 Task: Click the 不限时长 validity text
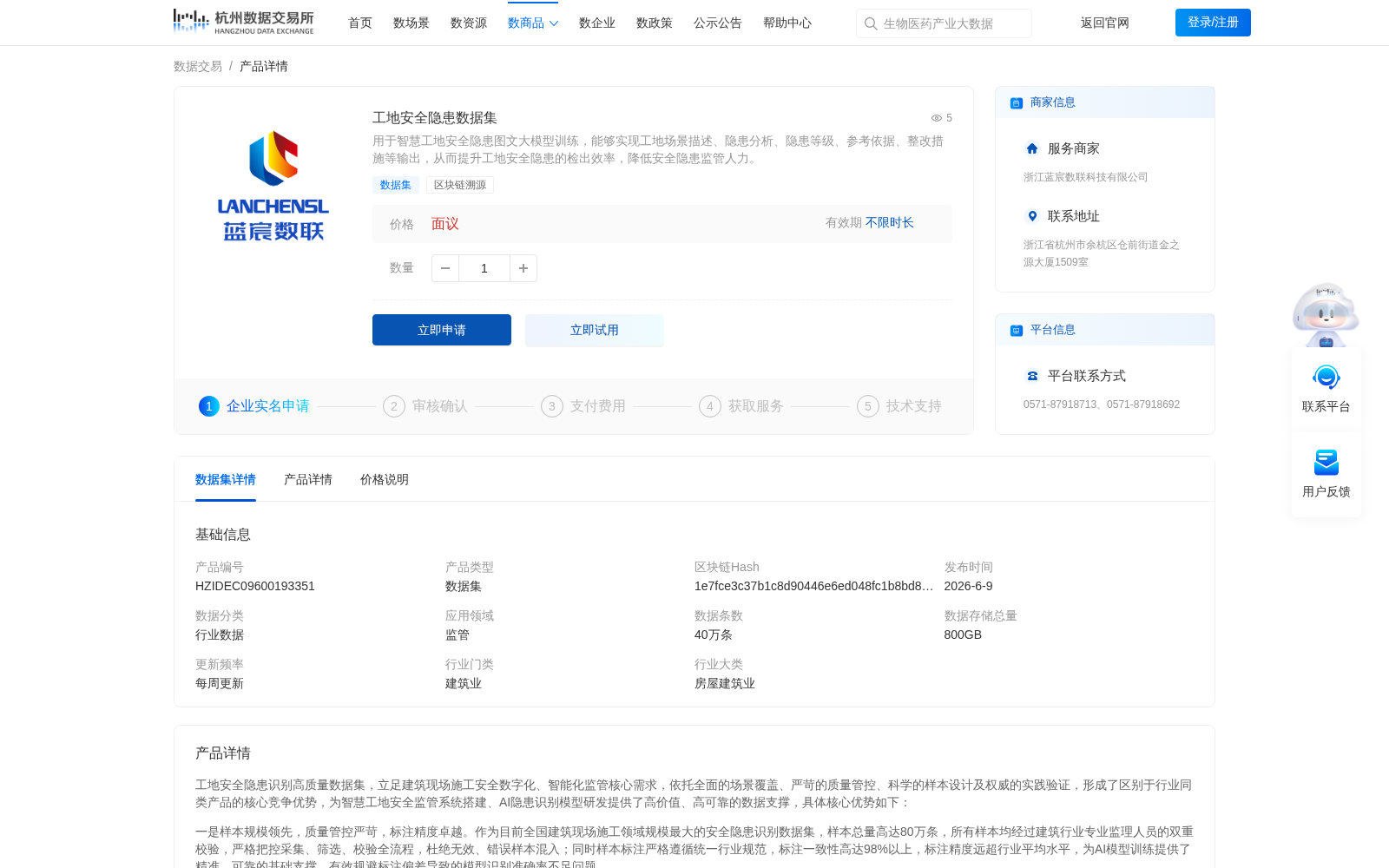click(890, 223)
